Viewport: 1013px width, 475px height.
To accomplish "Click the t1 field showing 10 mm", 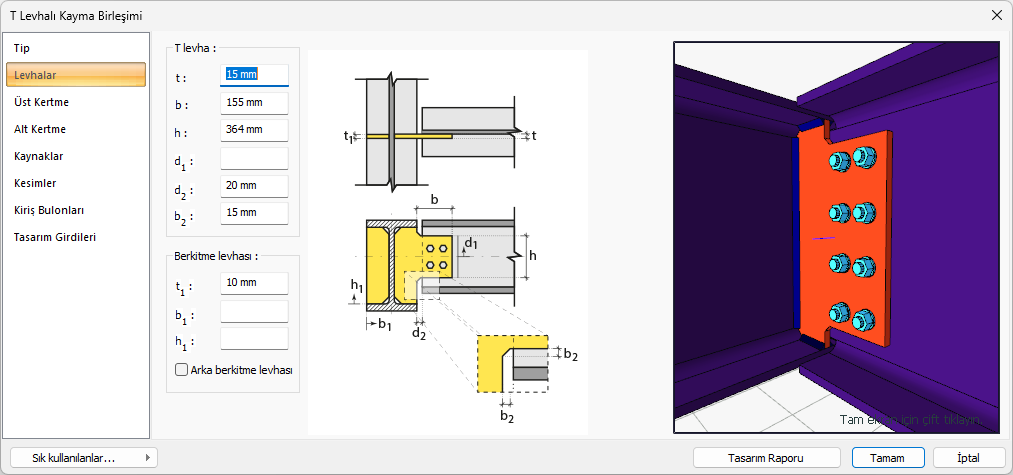I will (255, 283).
